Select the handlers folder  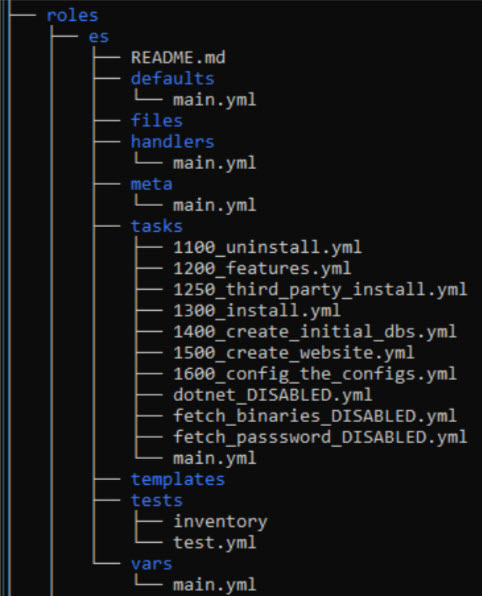pyautogui.click(x=173, y=142)
